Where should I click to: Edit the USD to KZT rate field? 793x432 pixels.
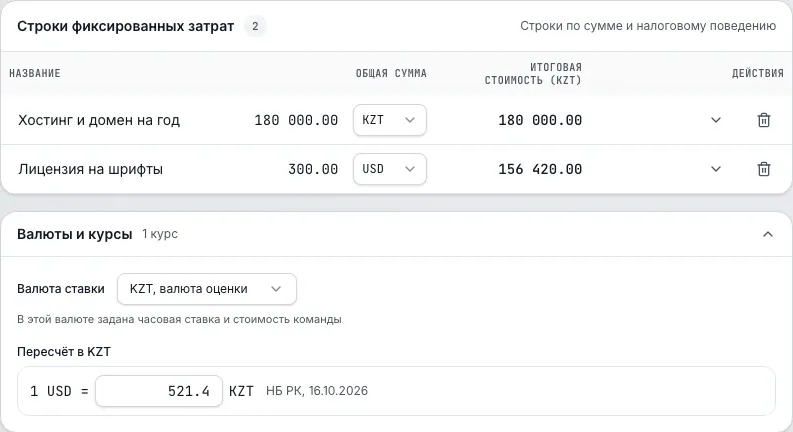point(159,391)
